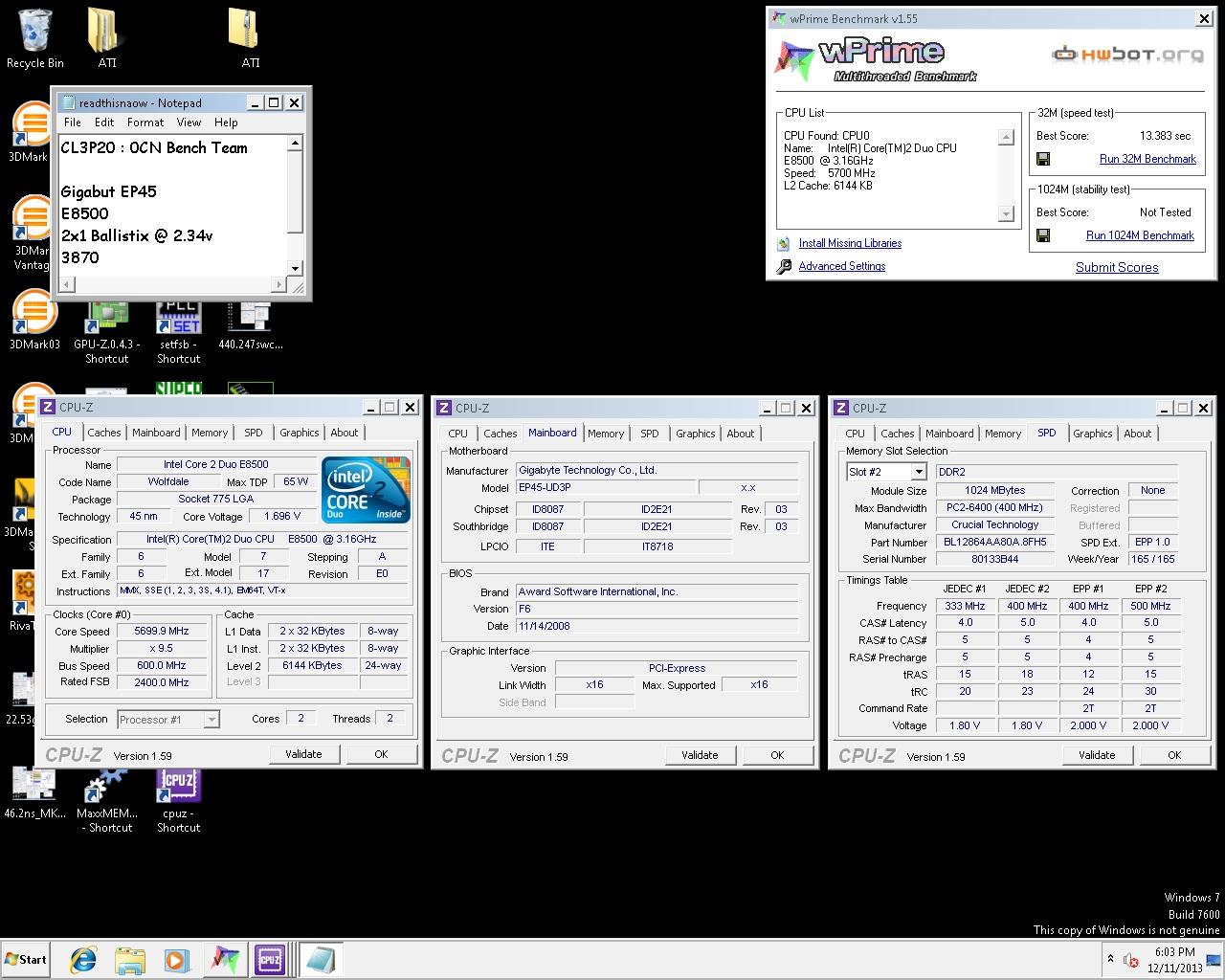Click Notepad vertical scrollbar down arrow
1225x980 pixels.
[295, 269]
